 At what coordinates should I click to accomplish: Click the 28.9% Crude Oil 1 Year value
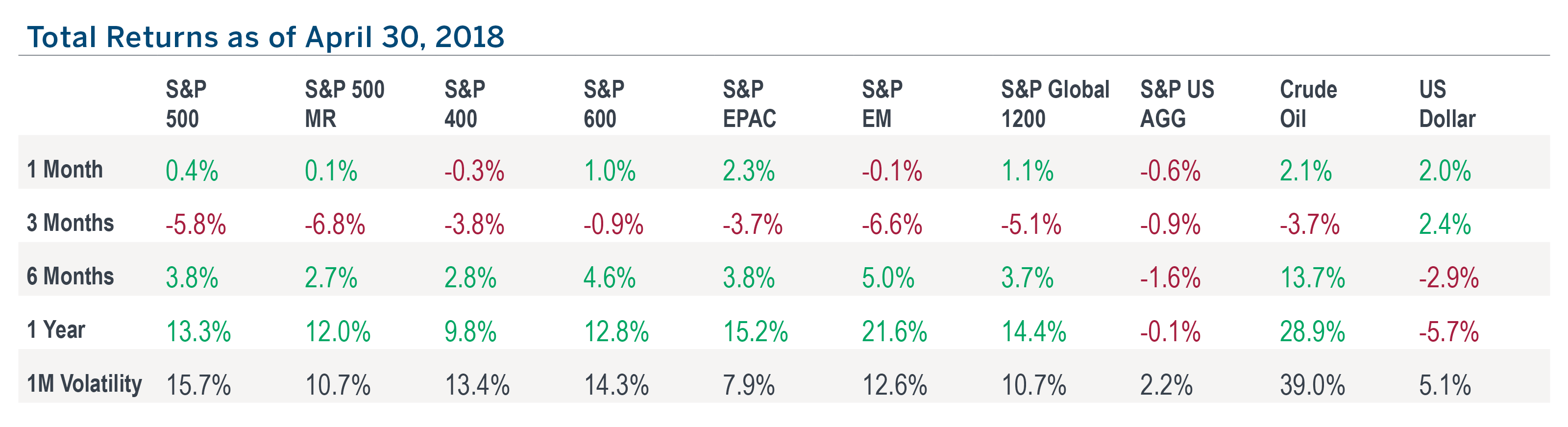(x=1312, y=332)
